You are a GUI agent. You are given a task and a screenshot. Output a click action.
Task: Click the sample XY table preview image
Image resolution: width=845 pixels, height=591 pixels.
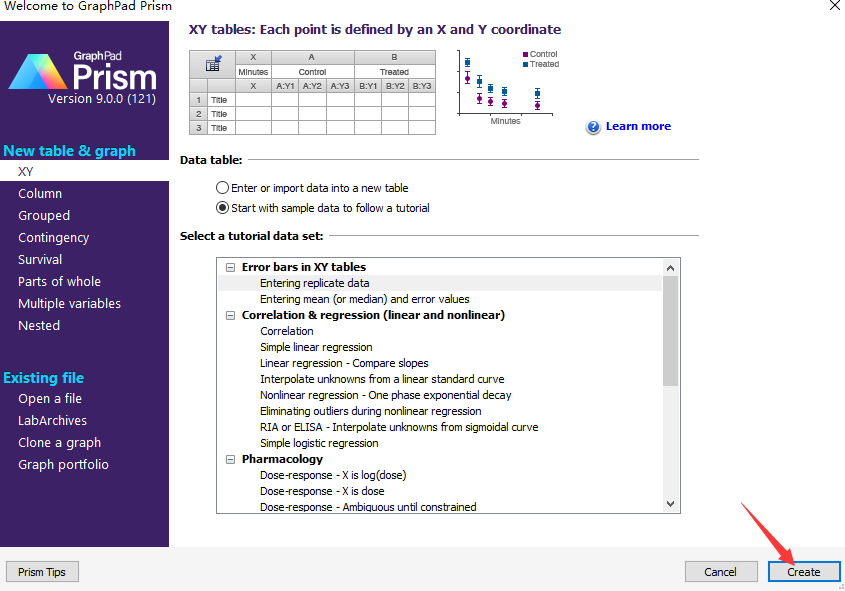click(x=312, y=92)
